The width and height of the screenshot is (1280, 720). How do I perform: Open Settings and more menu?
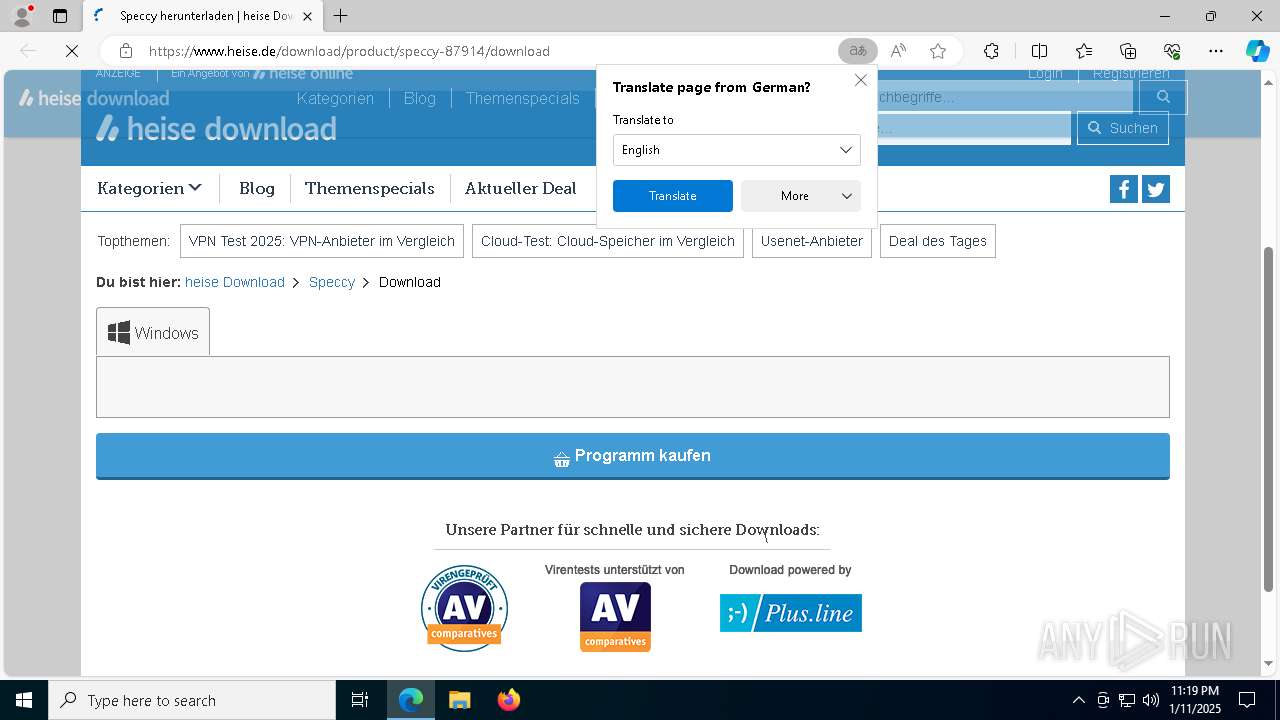coord(1216,51)
